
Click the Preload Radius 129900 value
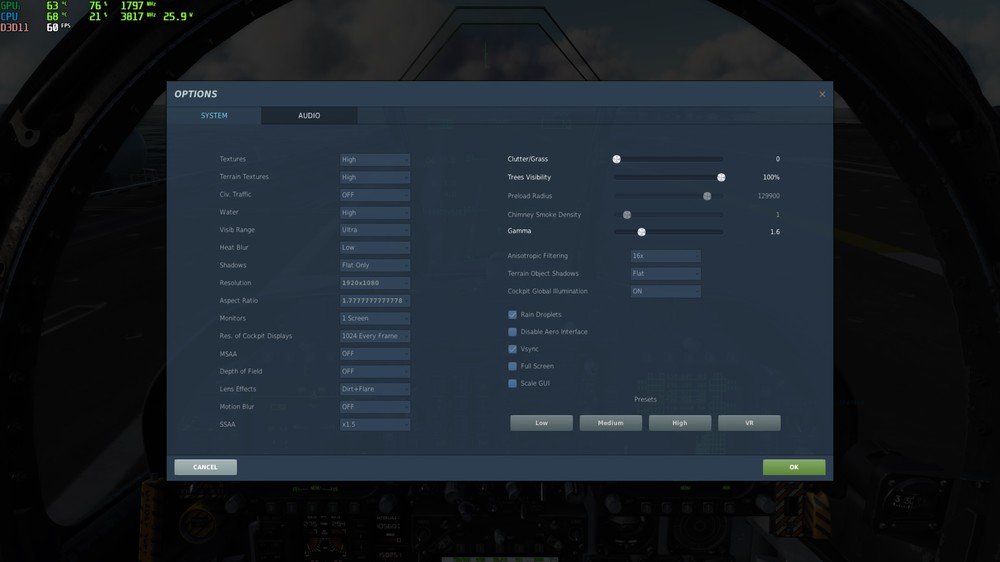(x=768, y=196)
